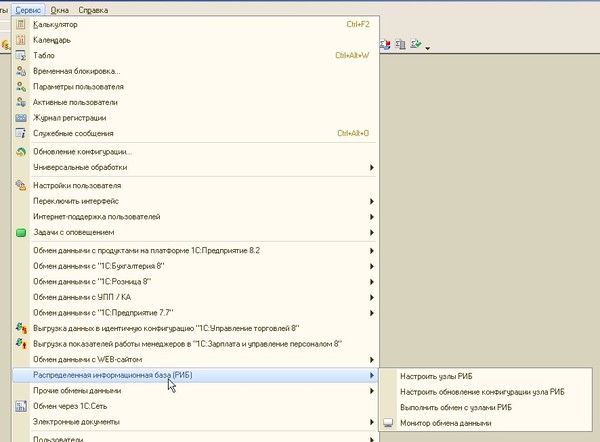Click the toolbar sigma table icon
Screen dimensions: 600x442
[x=400, y=44]
